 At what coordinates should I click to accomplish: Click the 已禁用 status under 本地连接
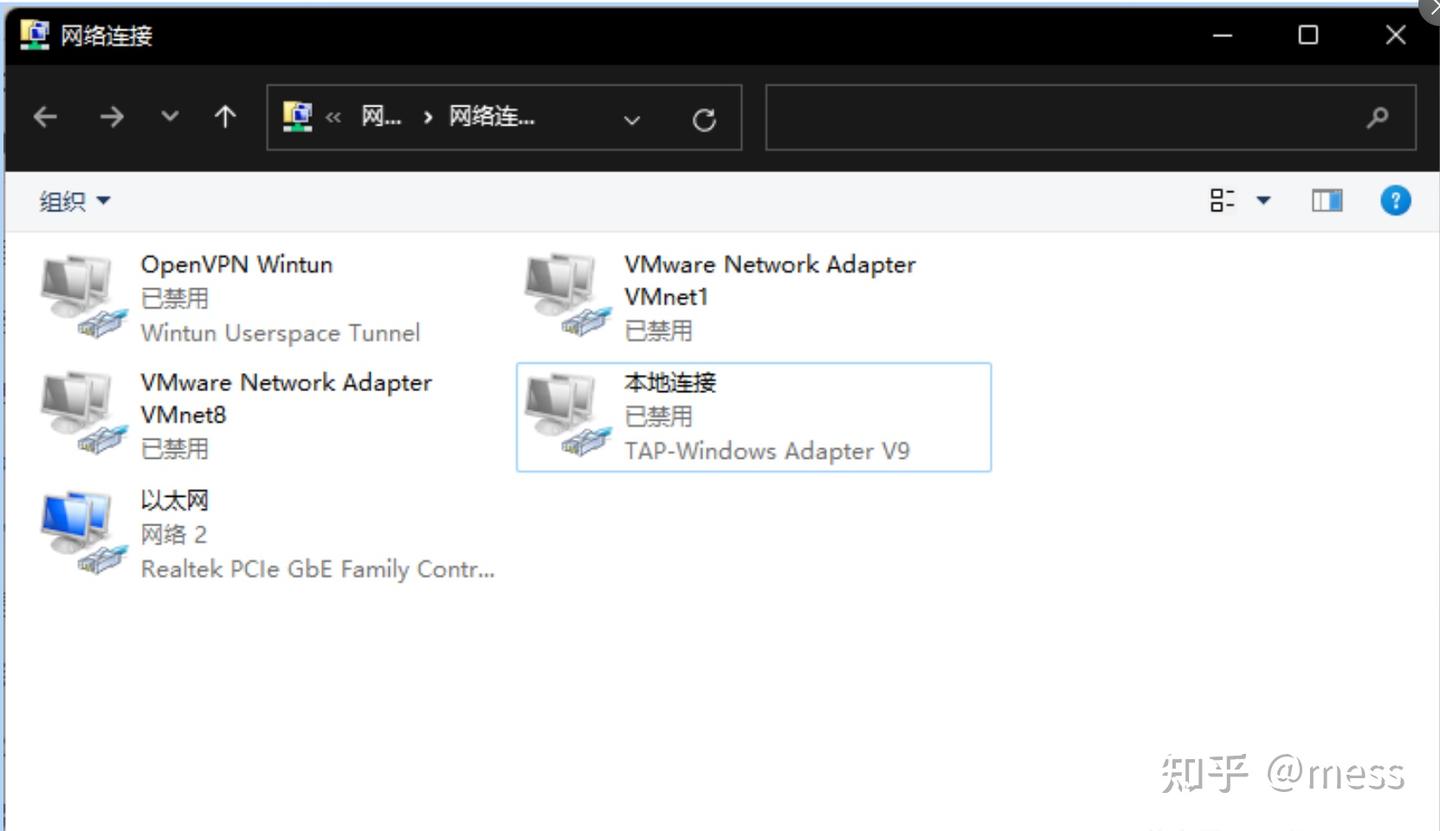point(658,417)
